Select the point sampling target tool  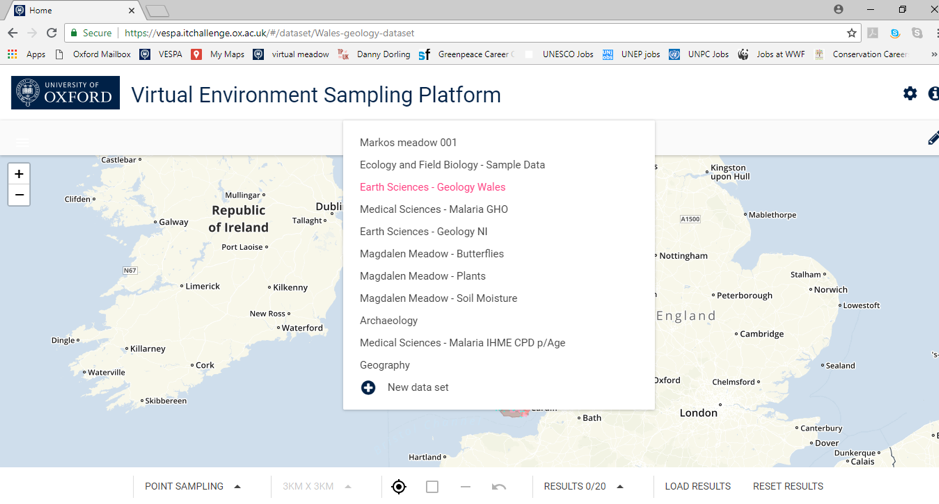click(x=399, y=487)
